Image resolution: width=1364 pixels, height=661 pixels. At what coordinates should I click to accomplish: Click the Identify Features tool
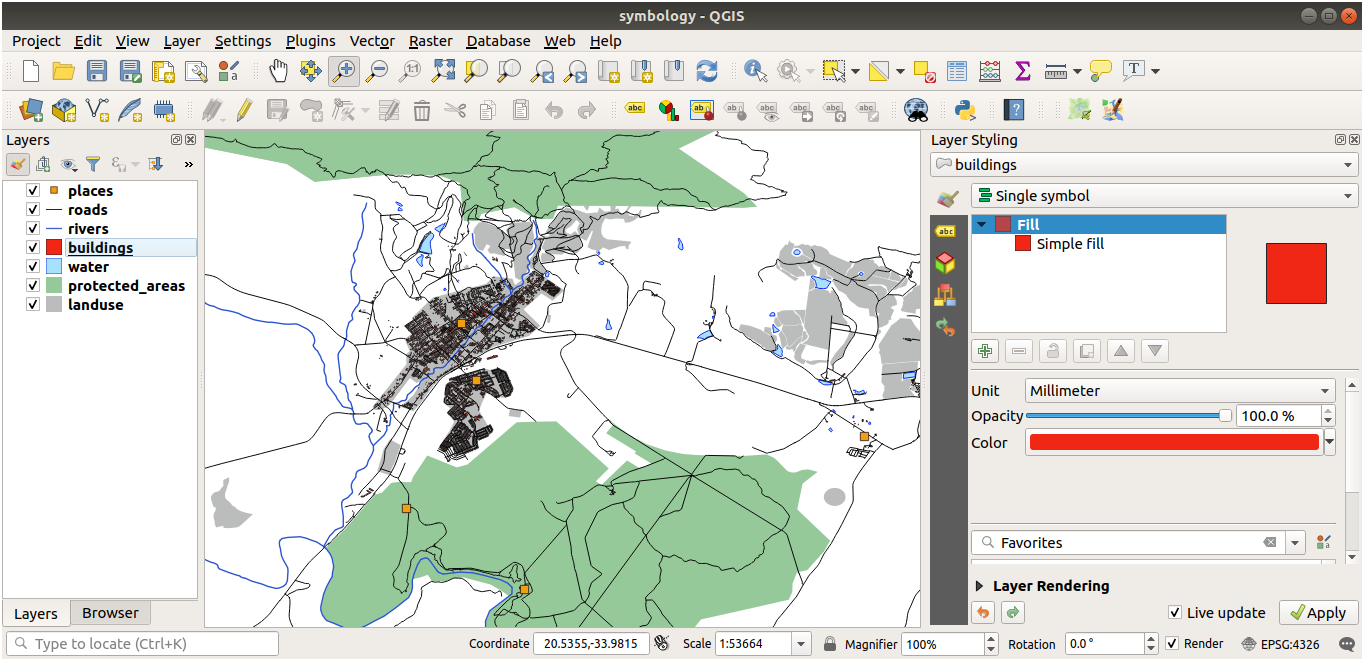[x=755, y=71]
